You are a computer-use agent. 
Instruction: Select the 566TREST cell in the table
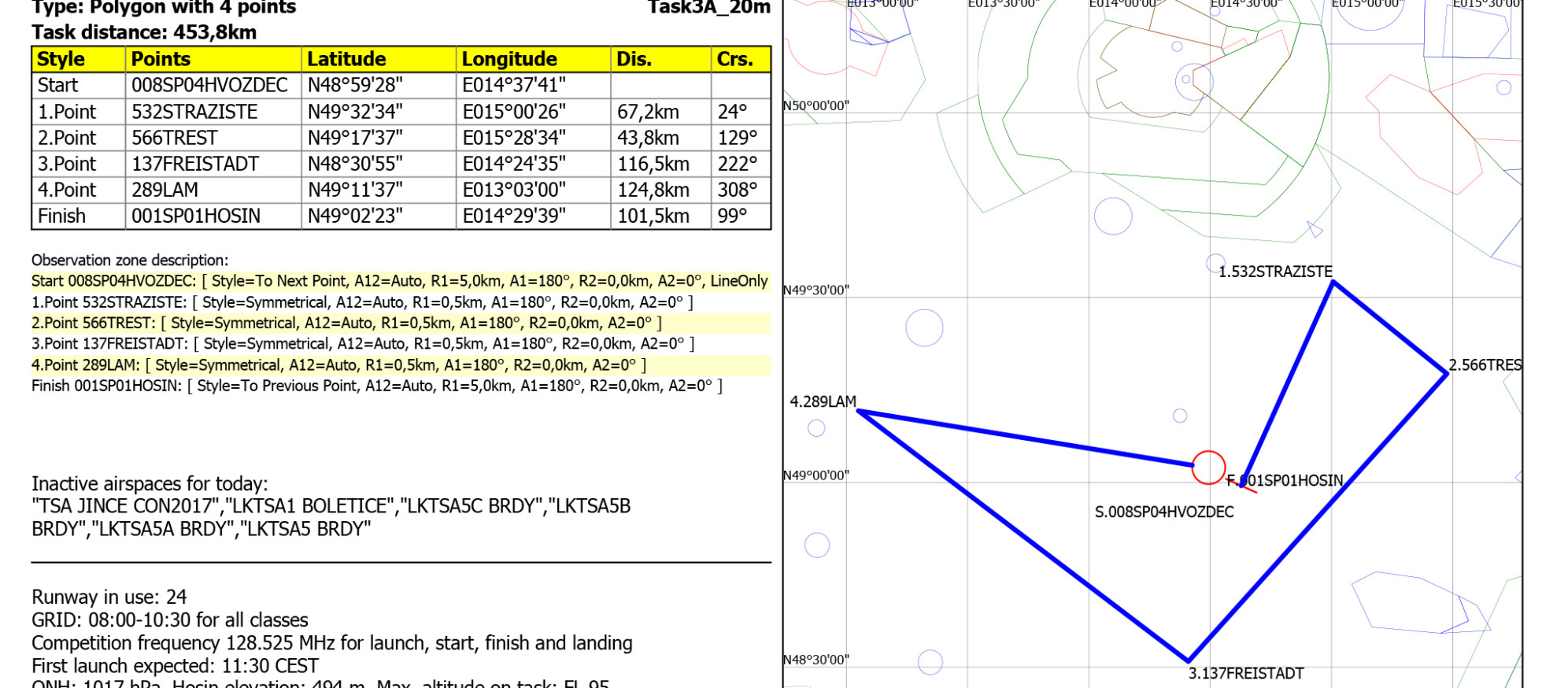pyautogui.click(x=175, y=138)
